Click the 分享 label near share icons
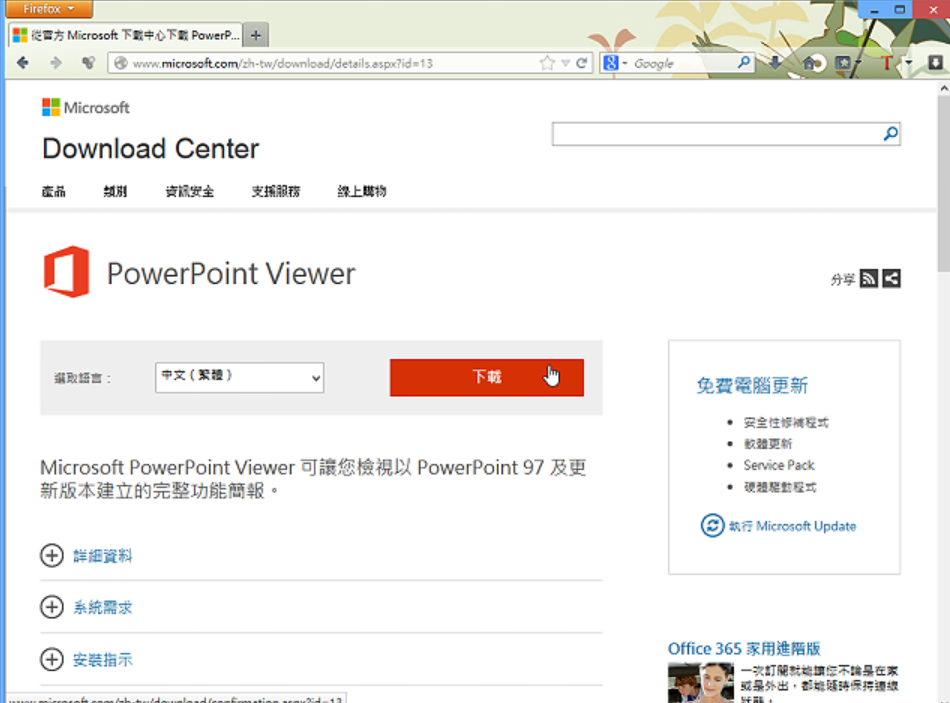Screen dimensions: 950x703 843,279
